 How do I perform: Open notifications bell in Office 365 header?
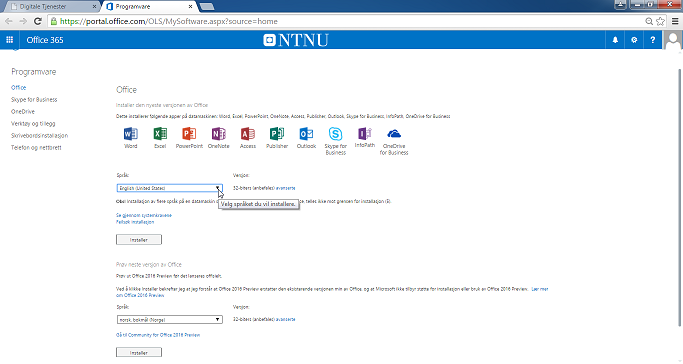pyautogui.click(x=615, y=40)
